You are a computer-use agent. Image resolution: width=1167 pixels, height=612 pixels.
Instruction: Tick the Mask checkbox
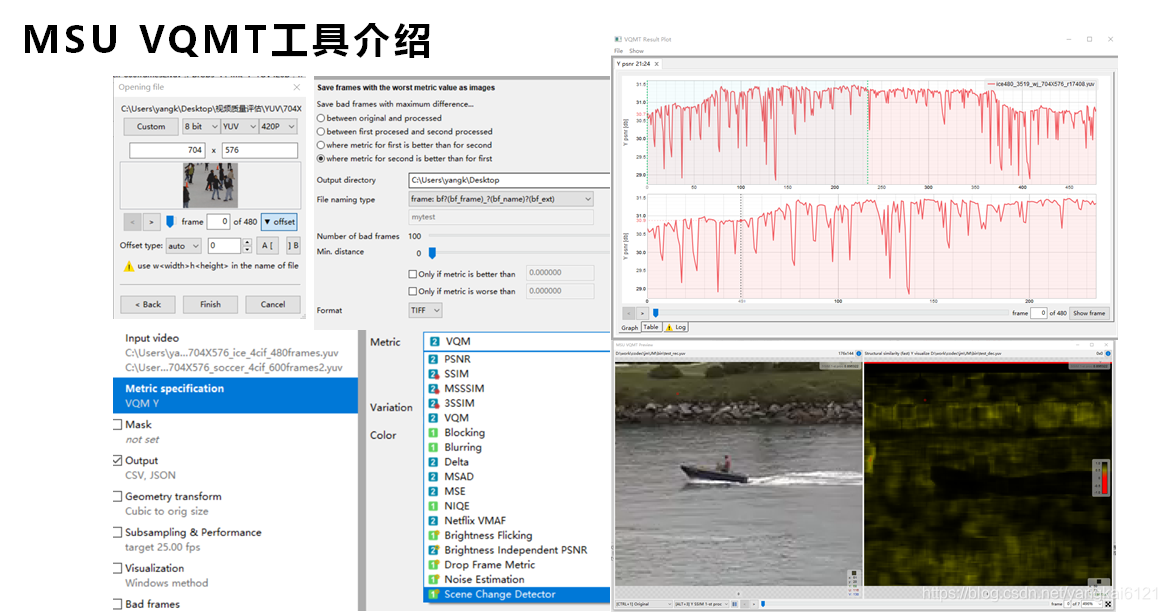[118, 424]
